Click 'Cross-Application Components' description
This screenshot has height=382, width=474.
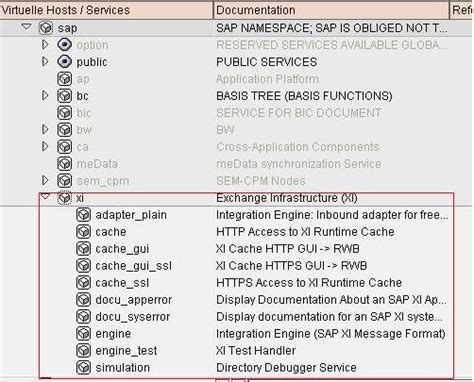click(297, 147)
